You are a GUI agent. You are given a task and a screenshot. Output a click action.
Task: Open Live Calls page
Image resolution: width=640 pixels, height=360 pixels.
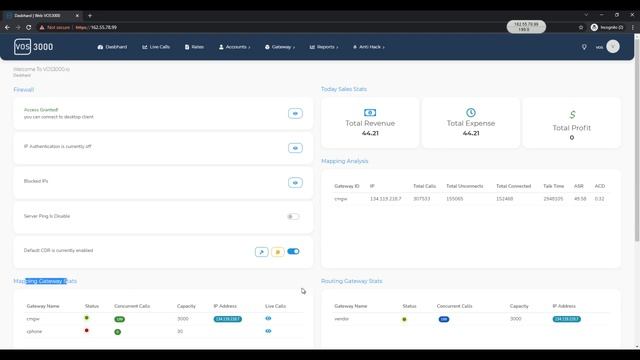[x=156, y=47]
